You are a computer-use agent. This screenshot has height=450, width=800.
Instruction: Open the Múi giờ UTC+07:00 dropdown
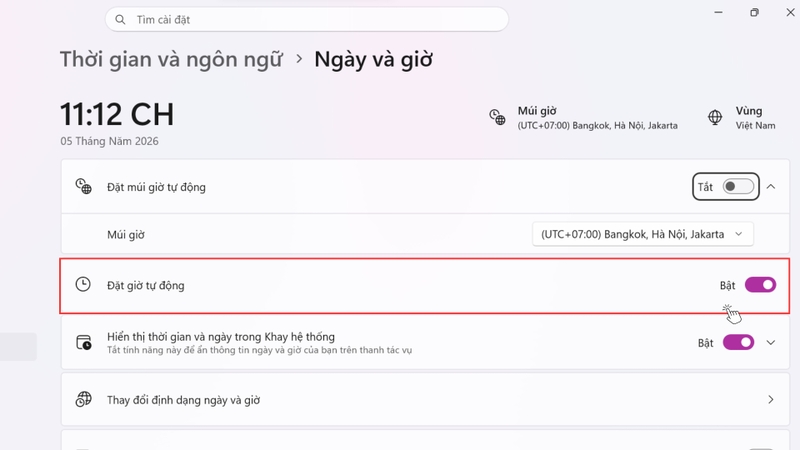pos(642,234)
